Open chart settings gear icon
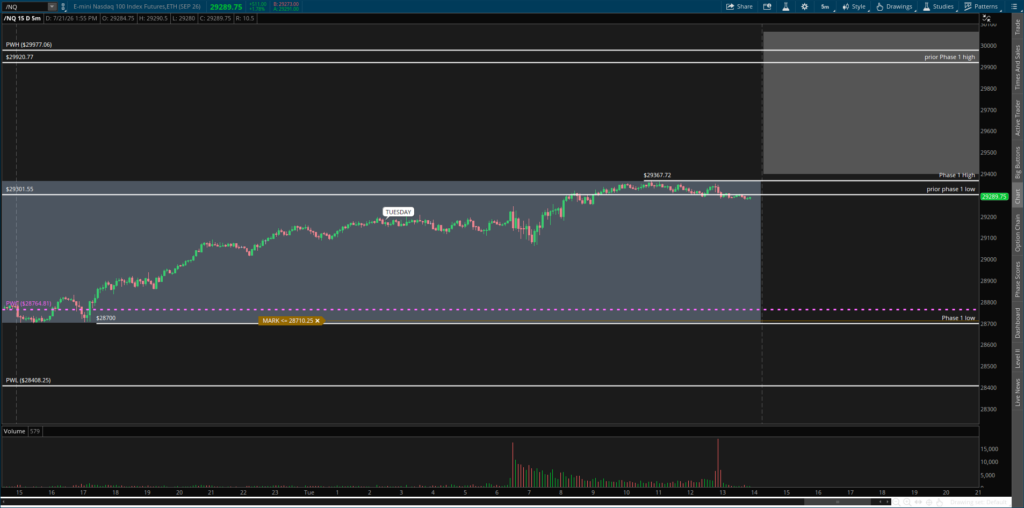 805,7
